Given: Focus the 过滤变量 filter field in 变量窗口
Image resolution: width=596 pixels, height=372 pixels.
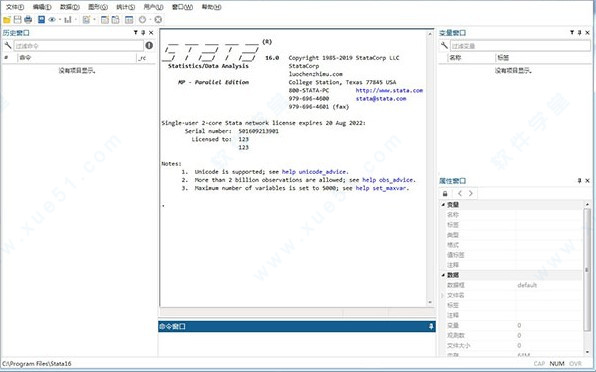Looking at the screenshot, I should click(520, 46).
